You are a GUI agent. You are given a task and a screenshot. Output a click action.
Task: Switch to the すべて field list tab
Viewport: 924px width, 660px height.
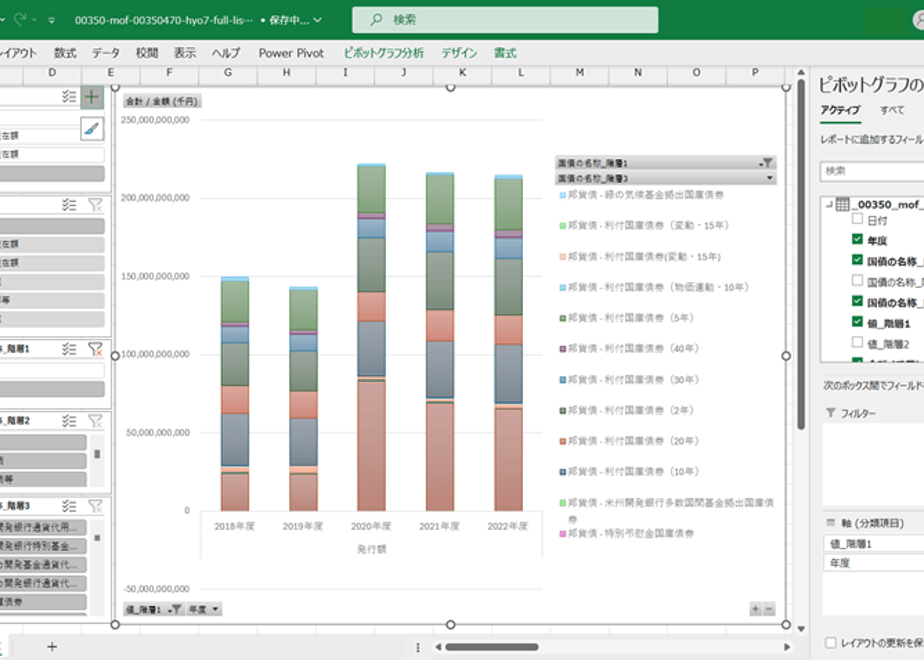892,110
